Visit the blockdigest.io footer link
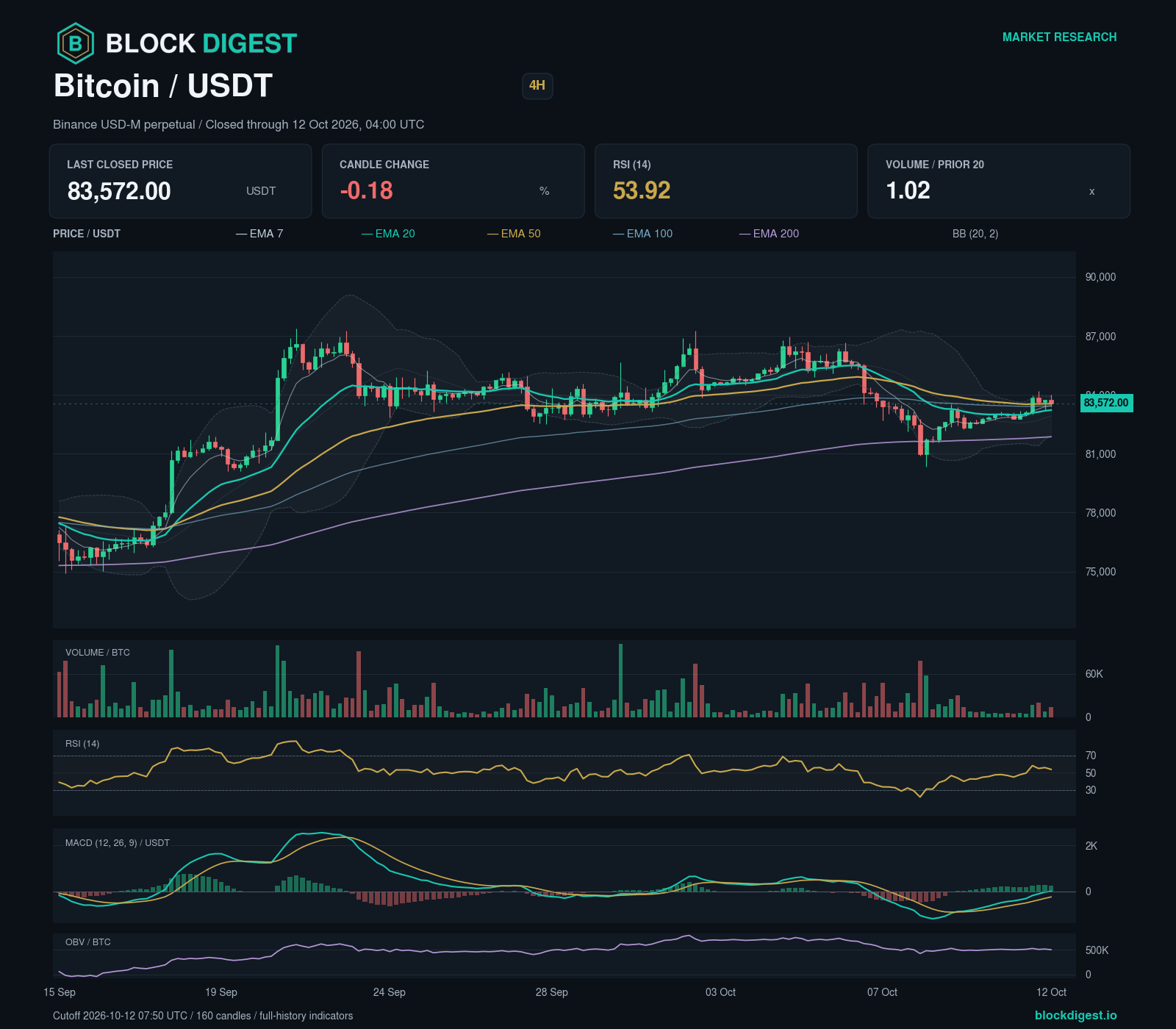 pos(1075,1015)
